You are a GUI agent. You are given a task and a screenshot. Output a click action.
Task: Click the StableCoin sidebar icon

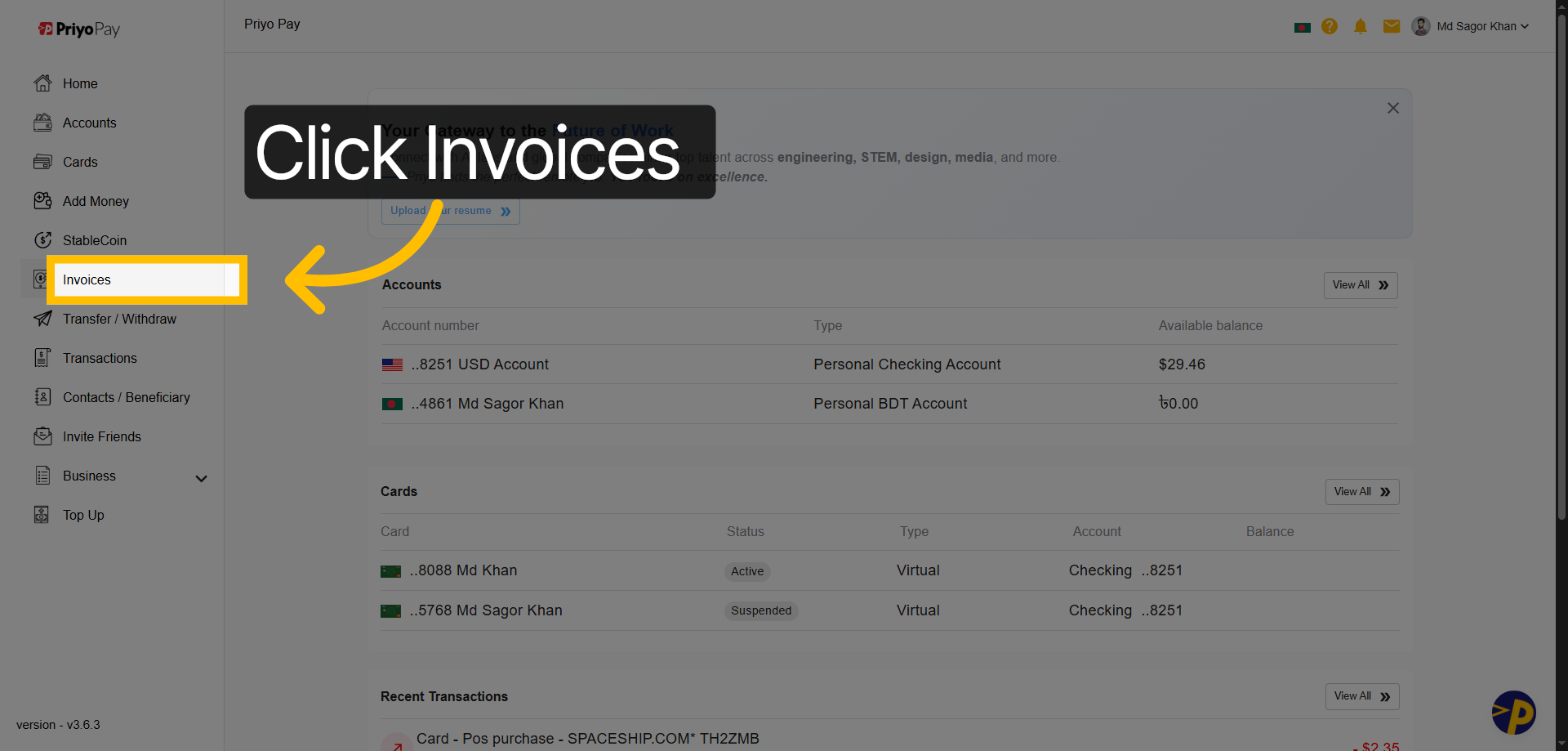coord(42,240)
